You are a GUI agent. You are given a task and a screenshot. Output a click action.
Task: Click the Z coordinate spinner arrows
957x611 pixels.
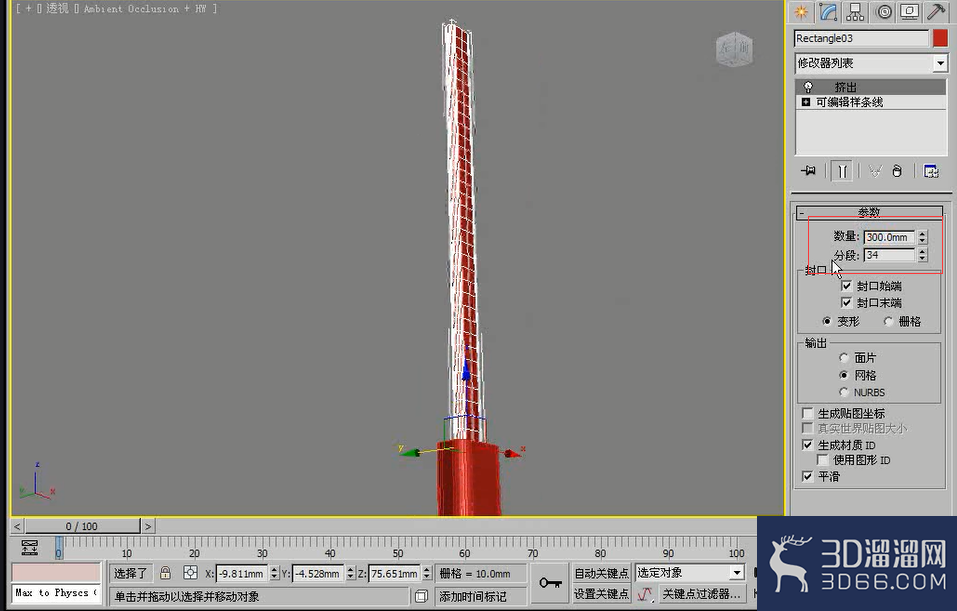[427, 573]
